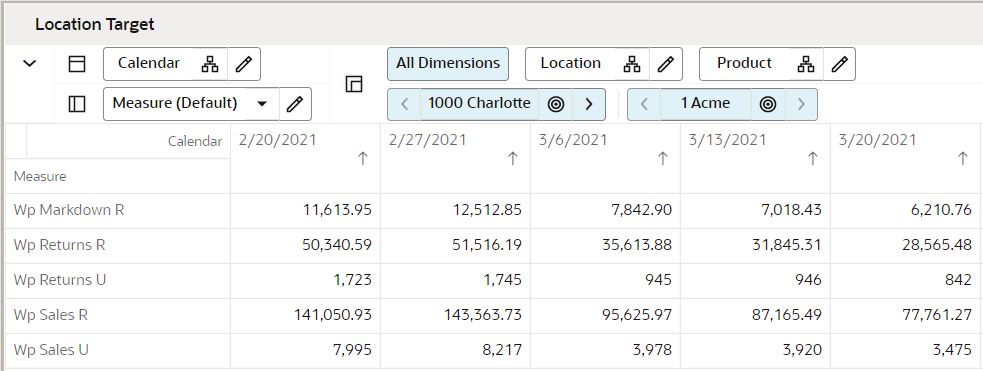Click the cell with value 7,842.90
Screen dimensions: 983x371
(x=606, y=211)
